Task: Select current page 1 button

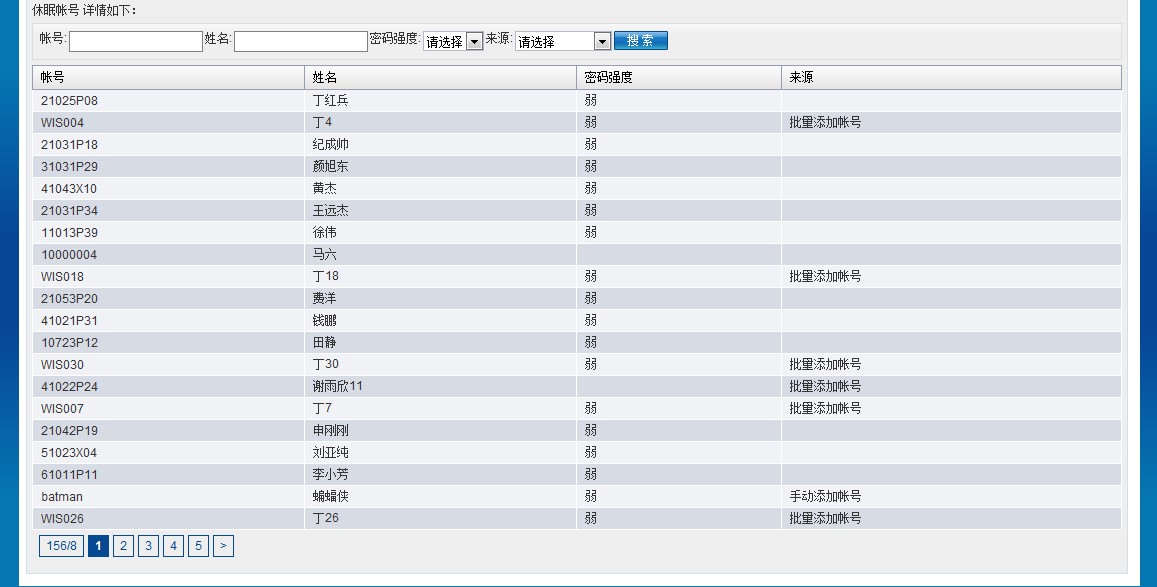Action: coord(98,546)
